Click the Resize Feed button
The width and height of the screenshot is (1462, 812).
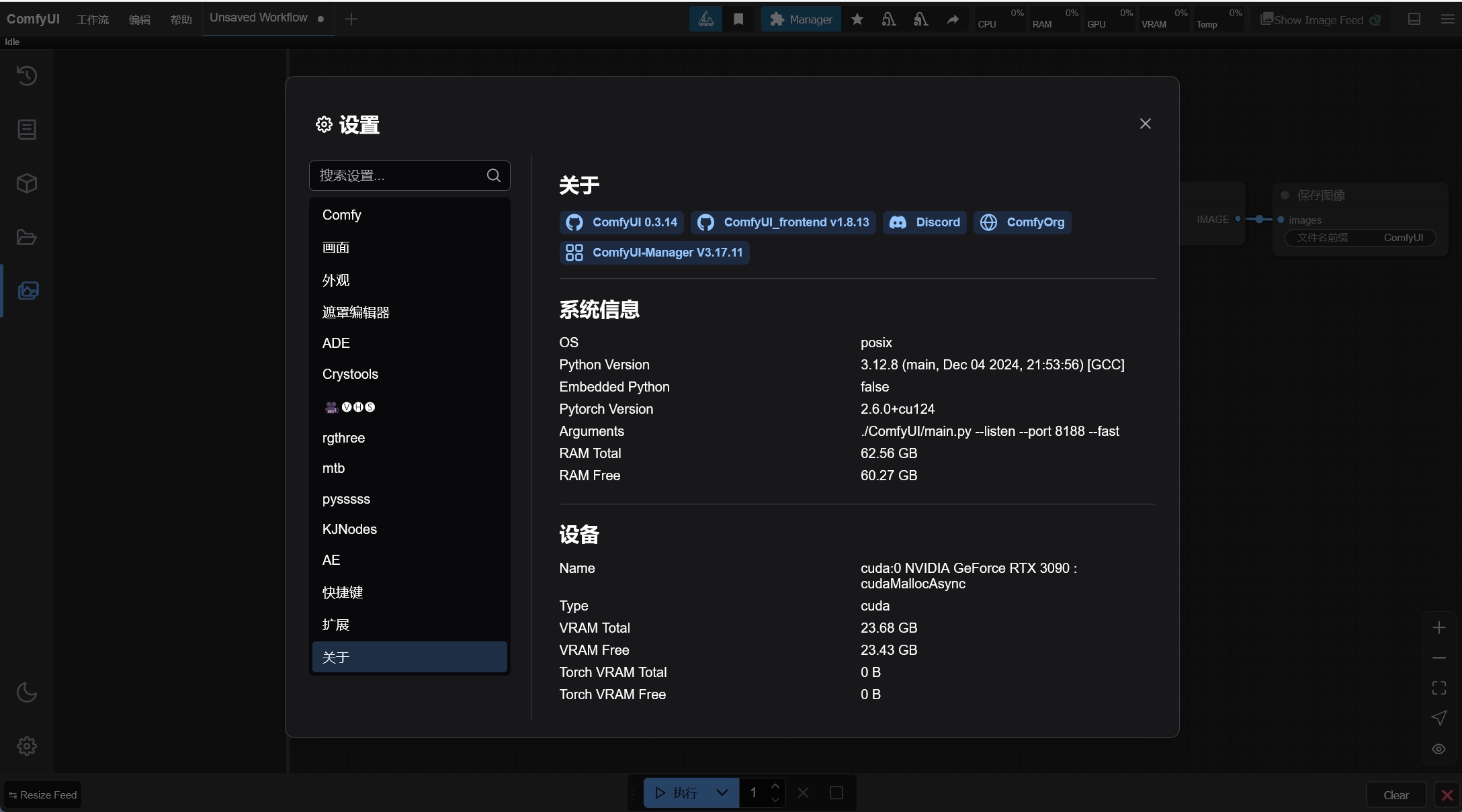tap(43, 795)
